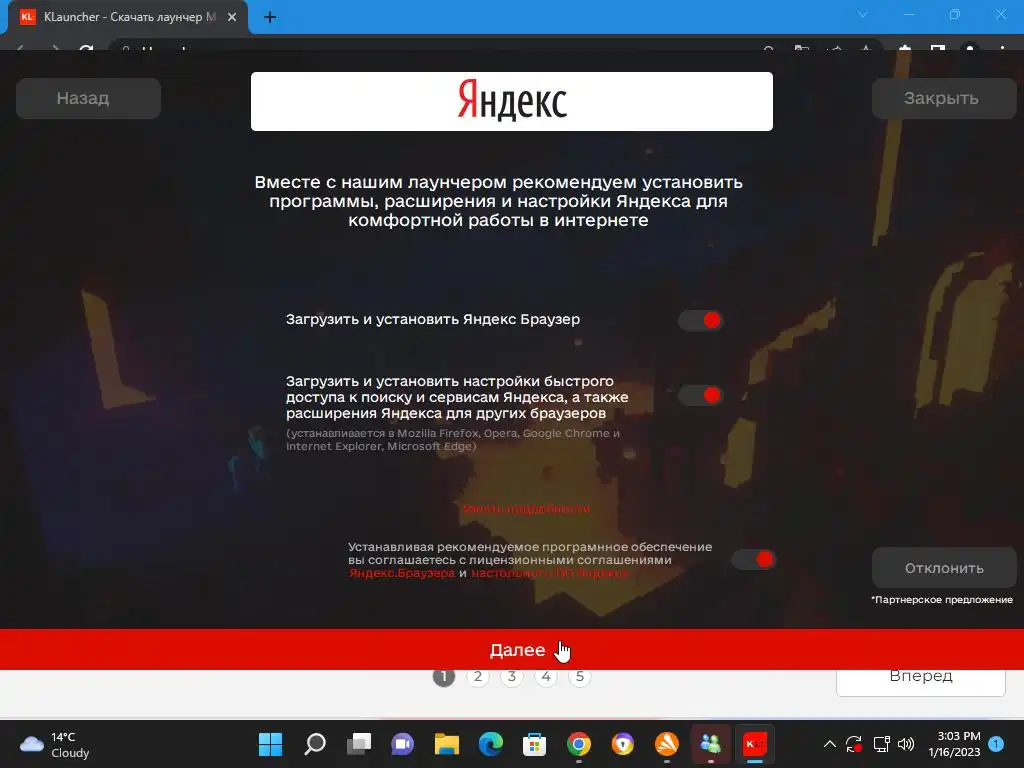Show hidden system tray icons

829,744
